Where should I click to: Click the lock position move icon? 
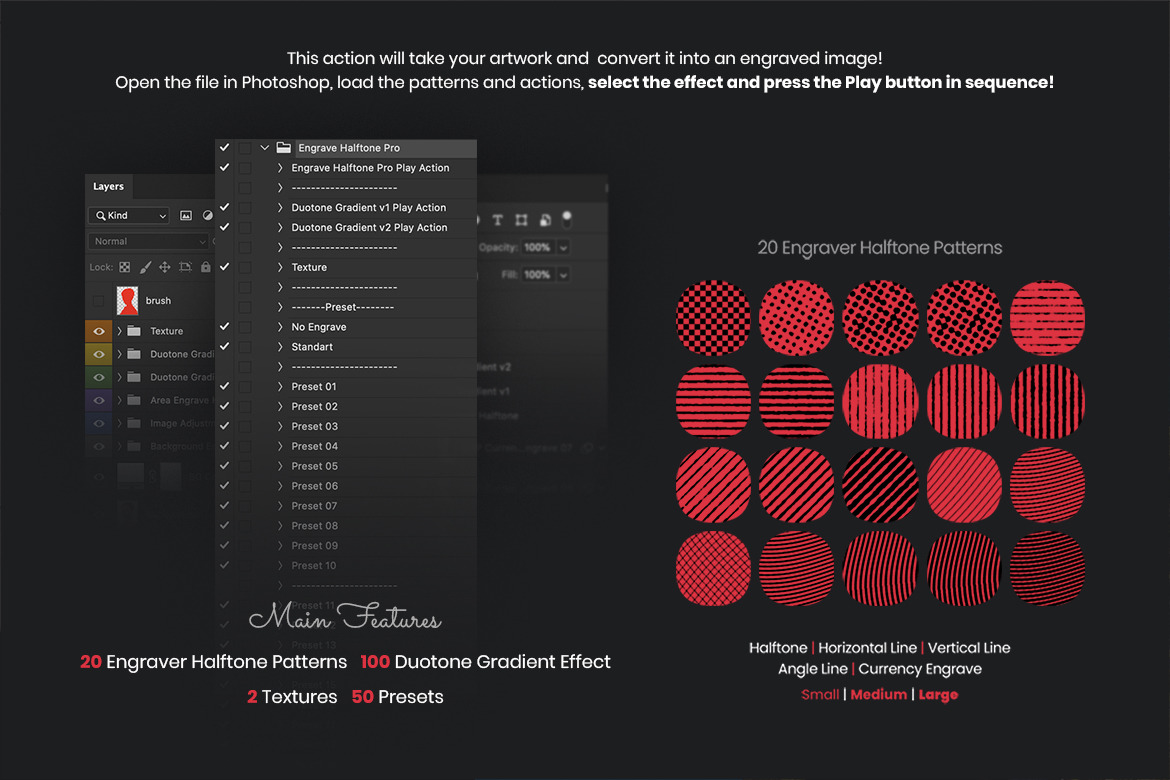(x=165, y=267)
